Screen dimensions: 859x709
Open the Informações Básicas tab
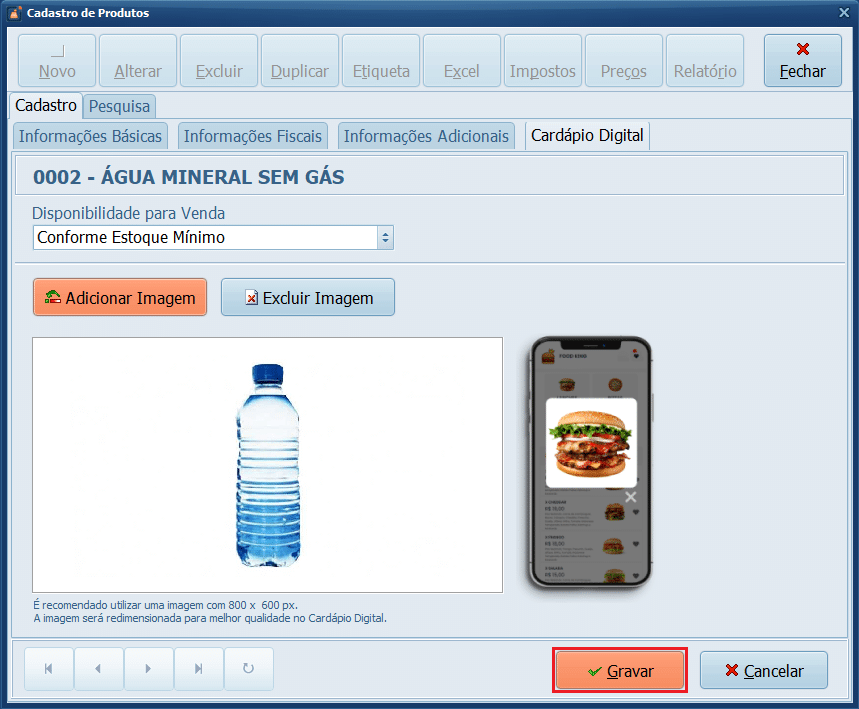(90, 136)
